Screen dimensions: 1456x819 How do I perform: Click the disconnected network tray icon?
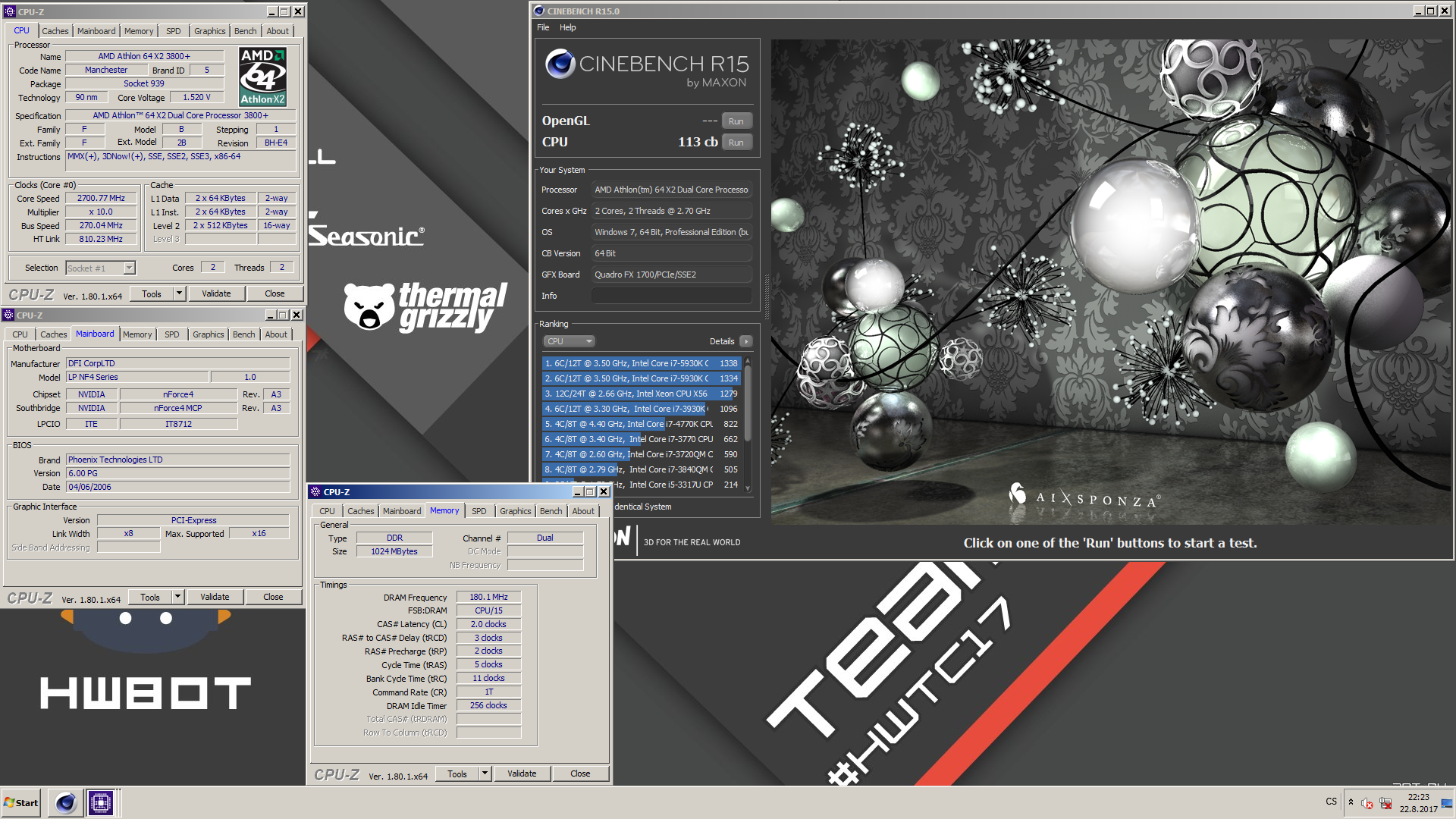coord(1385,803)
